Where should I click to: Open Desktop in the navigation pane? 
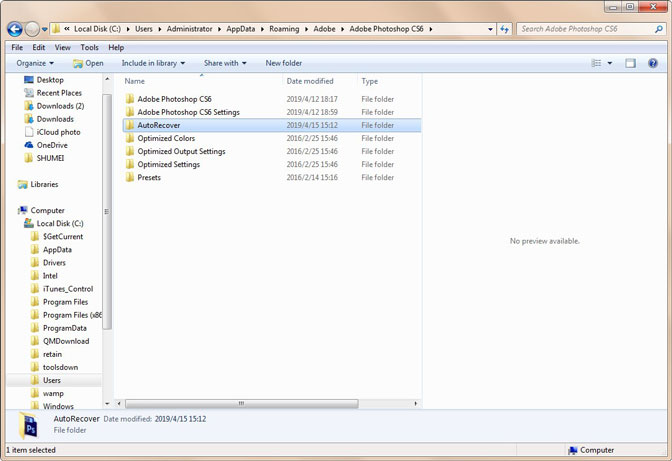coord(50,80)
